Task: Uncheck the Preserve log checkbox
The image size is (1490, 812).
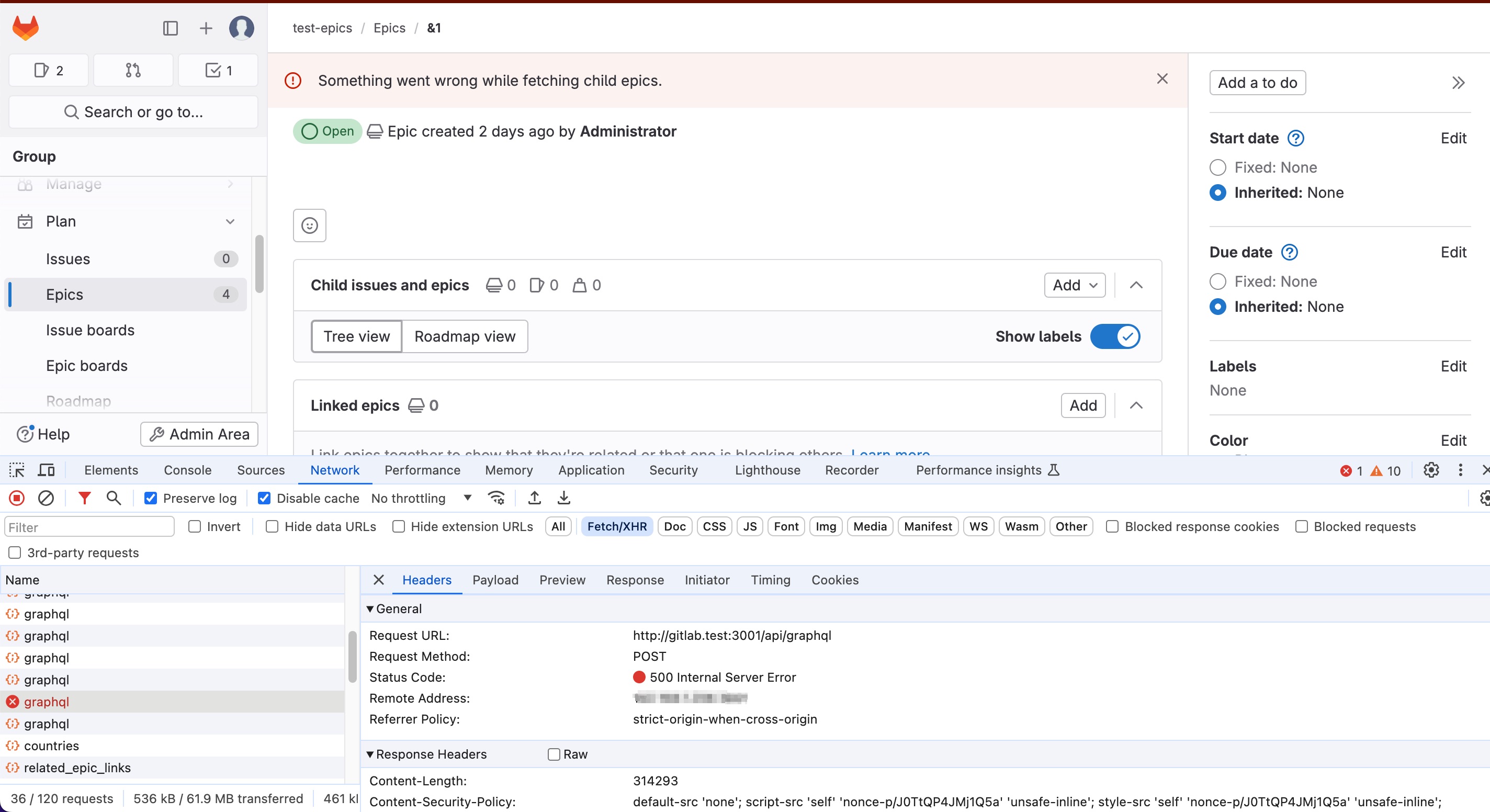Action: point(150,498)
